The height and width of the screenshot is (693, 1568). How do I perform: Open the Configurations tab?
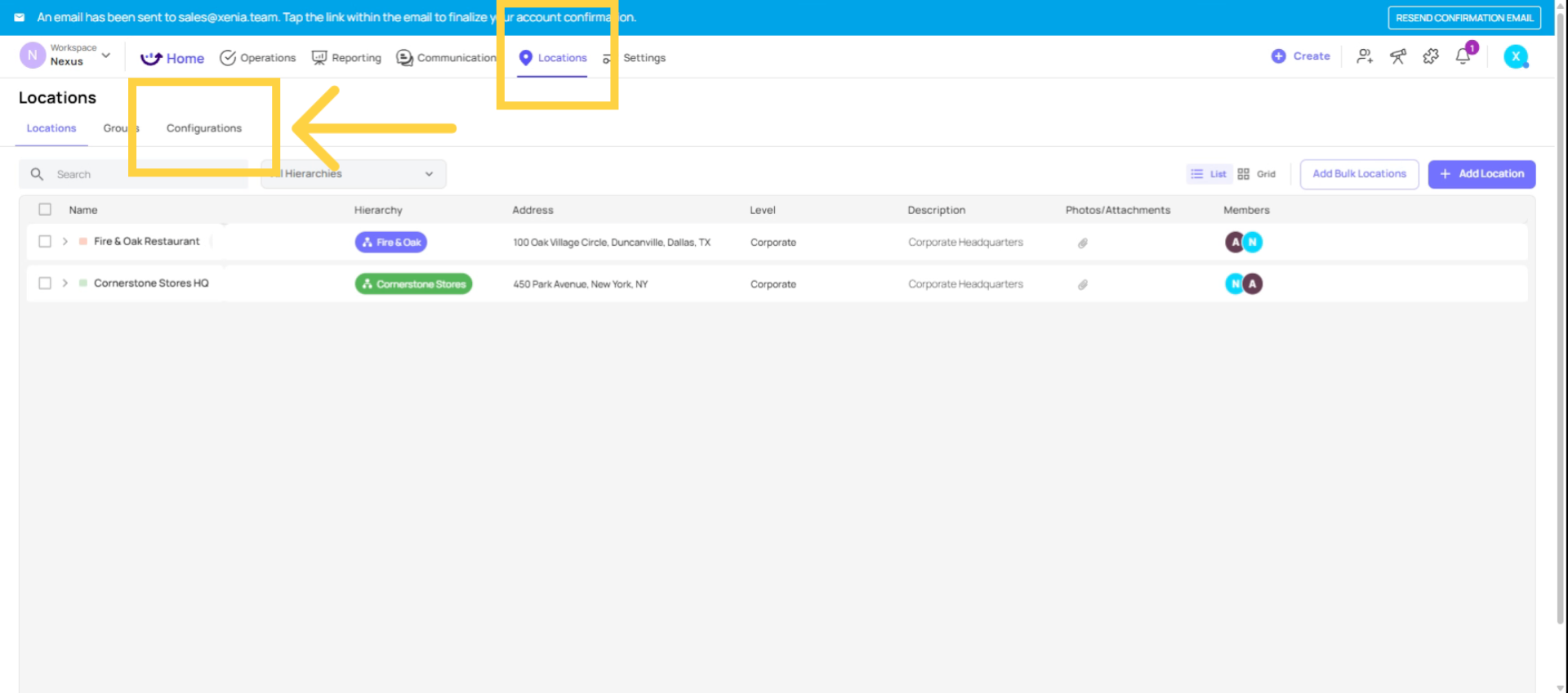click(x=203, y=128)
